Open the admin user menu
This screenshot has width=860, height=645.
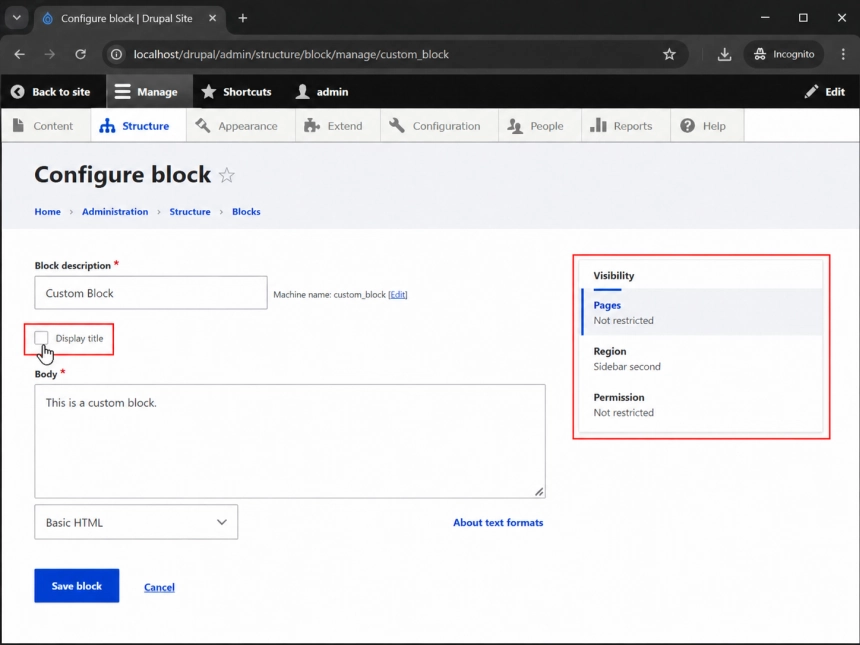point(322,92)
